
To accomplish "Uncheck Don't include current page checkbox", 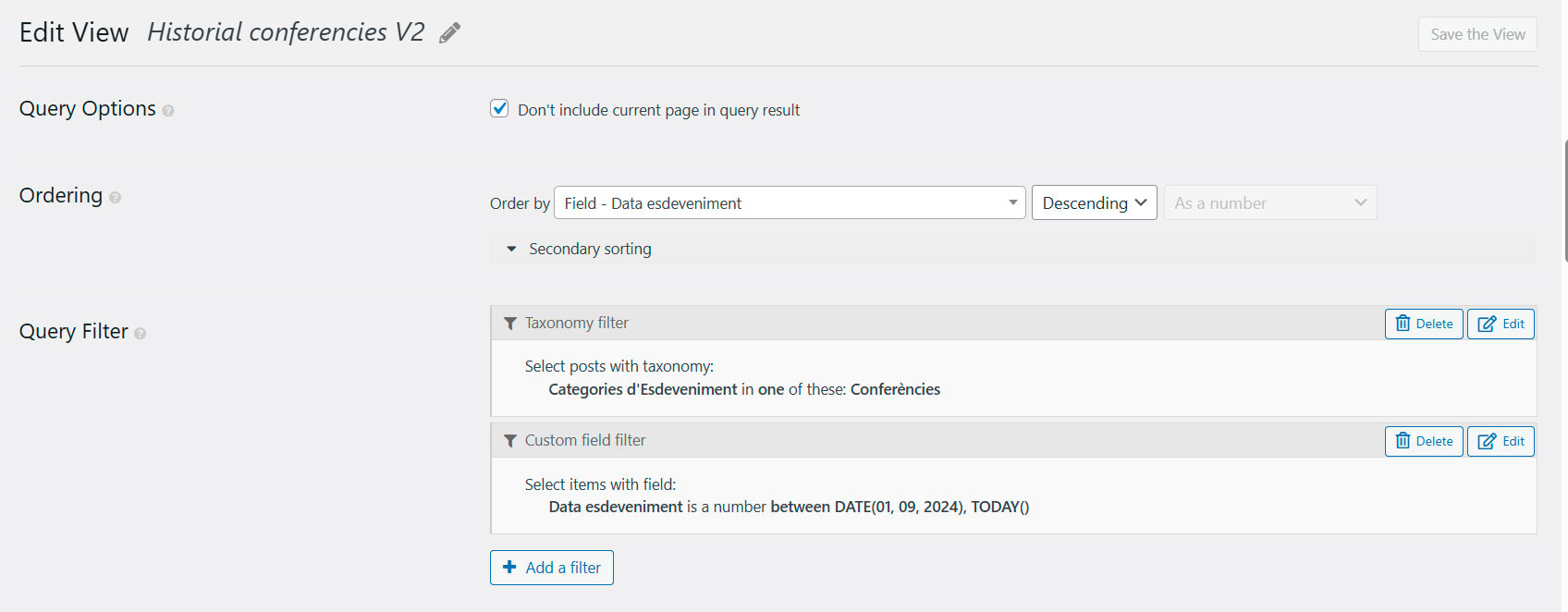I will coord(499,109).
